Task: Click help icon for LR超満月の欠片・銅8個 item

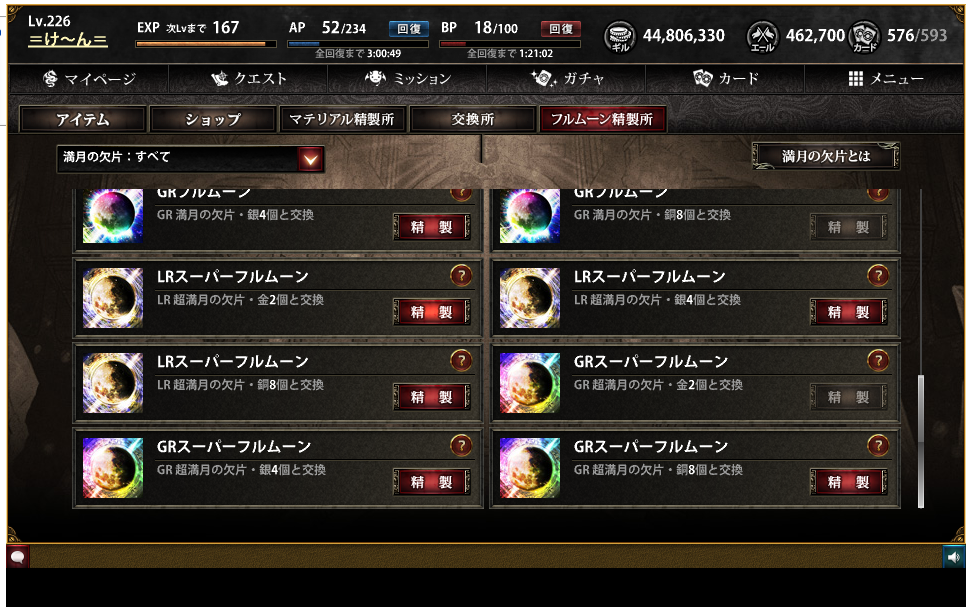Action: click(x=461, y=361)
